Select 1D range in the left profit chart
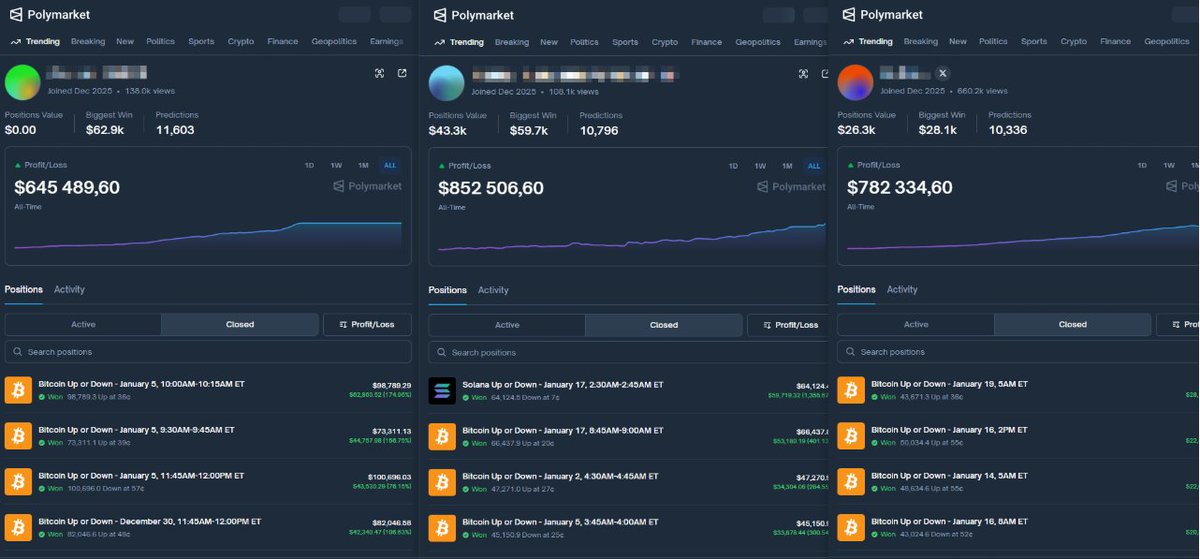 point(309,166)
